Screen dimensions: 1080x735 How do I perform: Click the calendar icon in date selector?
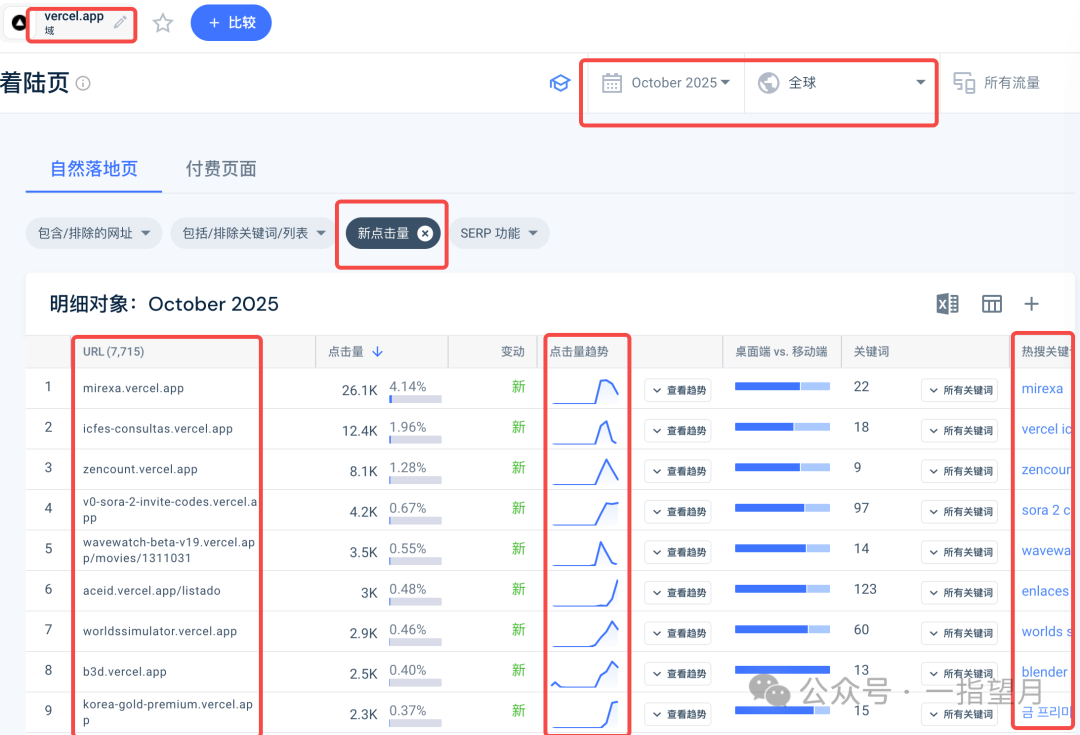[x=612, y=83]
